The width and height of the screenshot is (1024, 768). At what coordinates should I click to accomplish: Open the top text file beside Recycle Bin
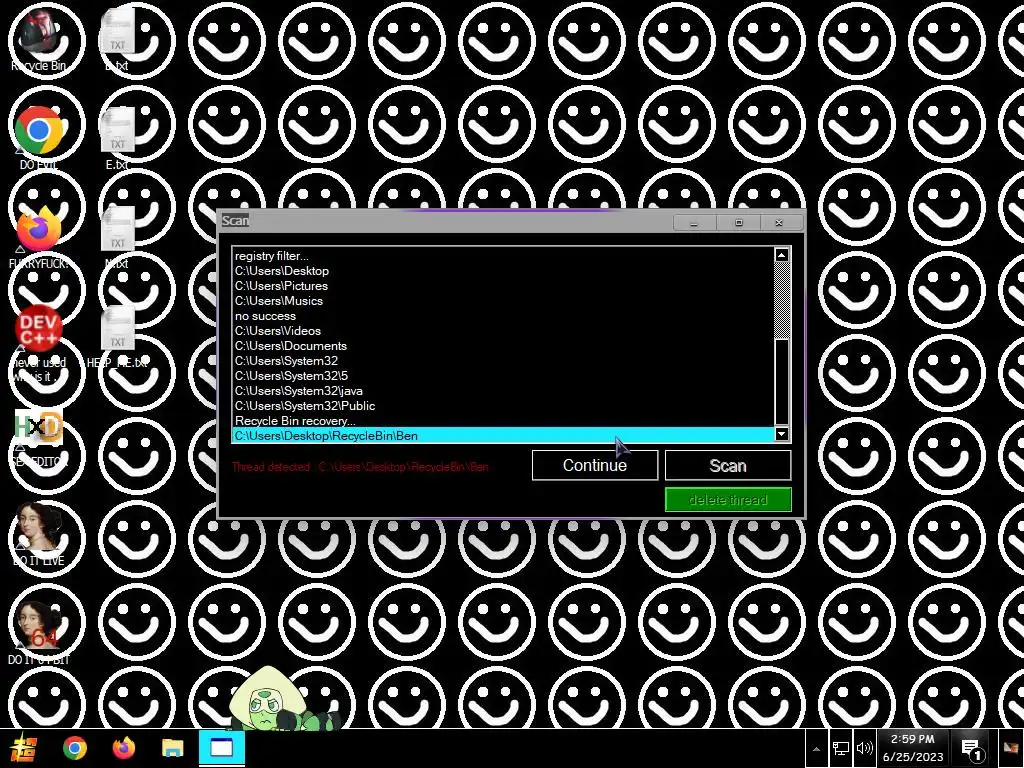[118, 39]
